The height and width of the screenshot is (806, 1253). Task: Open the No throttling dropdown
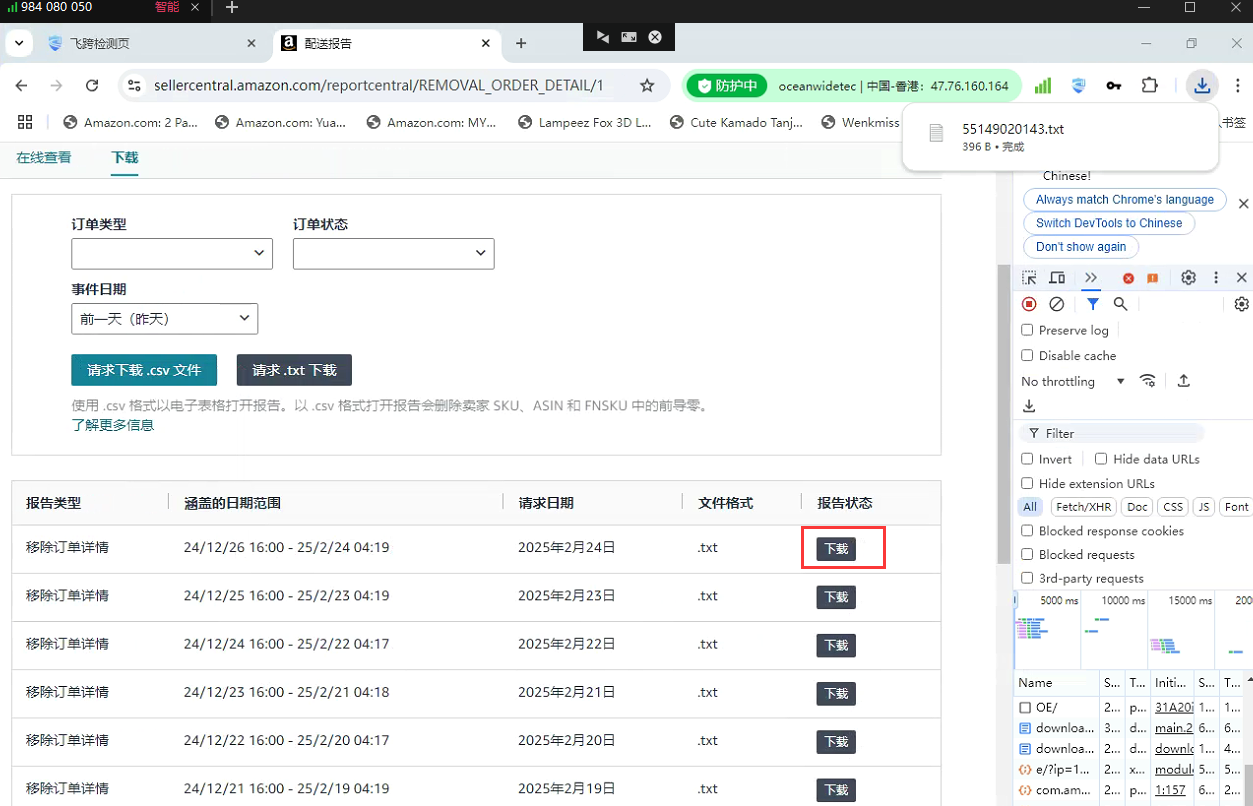tap(1072, 381)
